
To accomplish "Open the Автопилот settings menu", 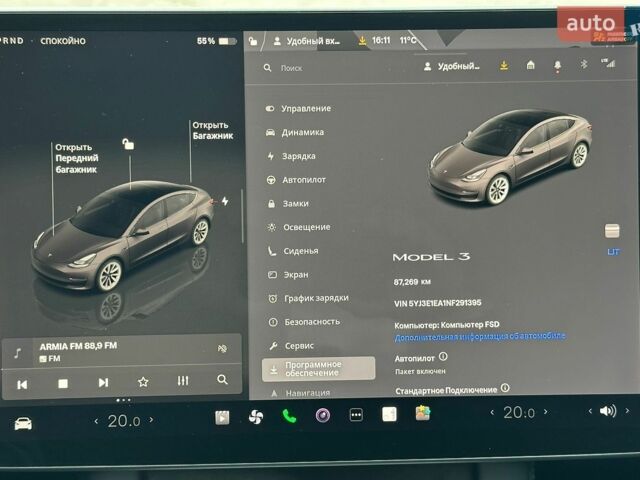I will point(296,180).
